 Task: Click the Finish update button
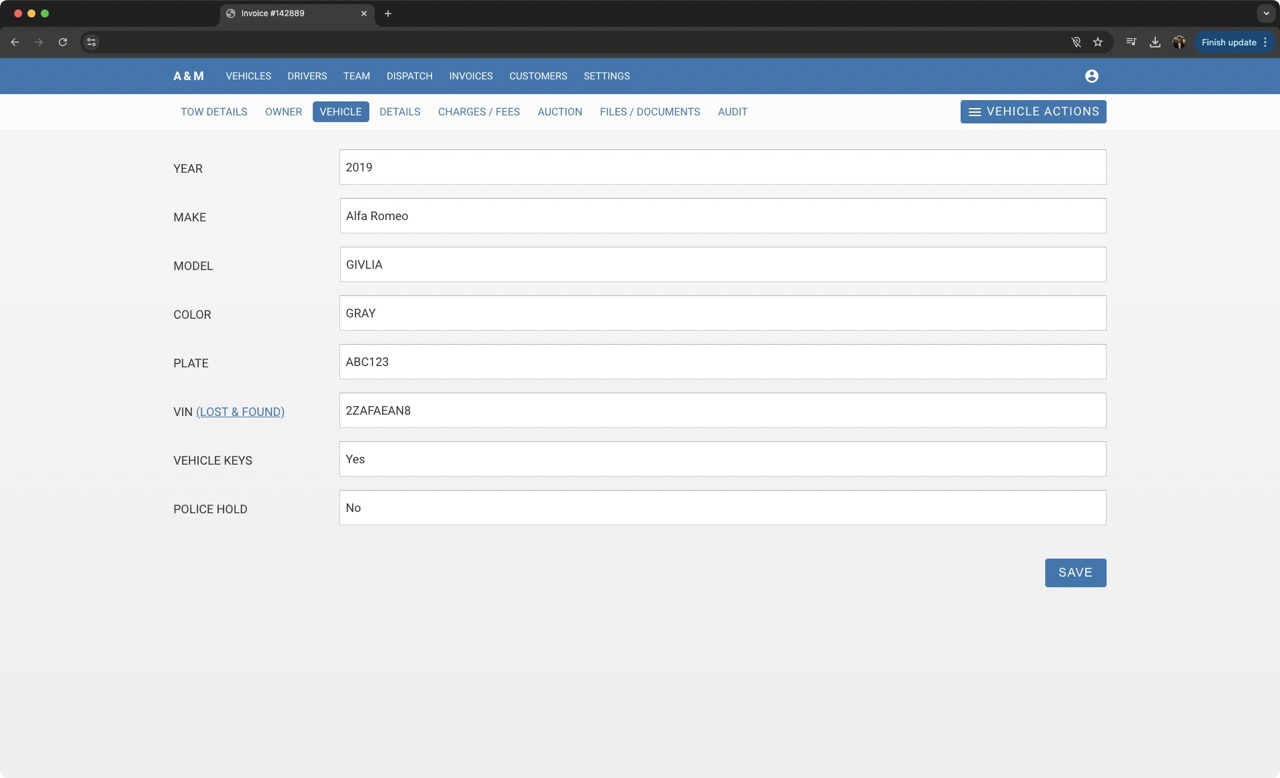coord(1228,42)
